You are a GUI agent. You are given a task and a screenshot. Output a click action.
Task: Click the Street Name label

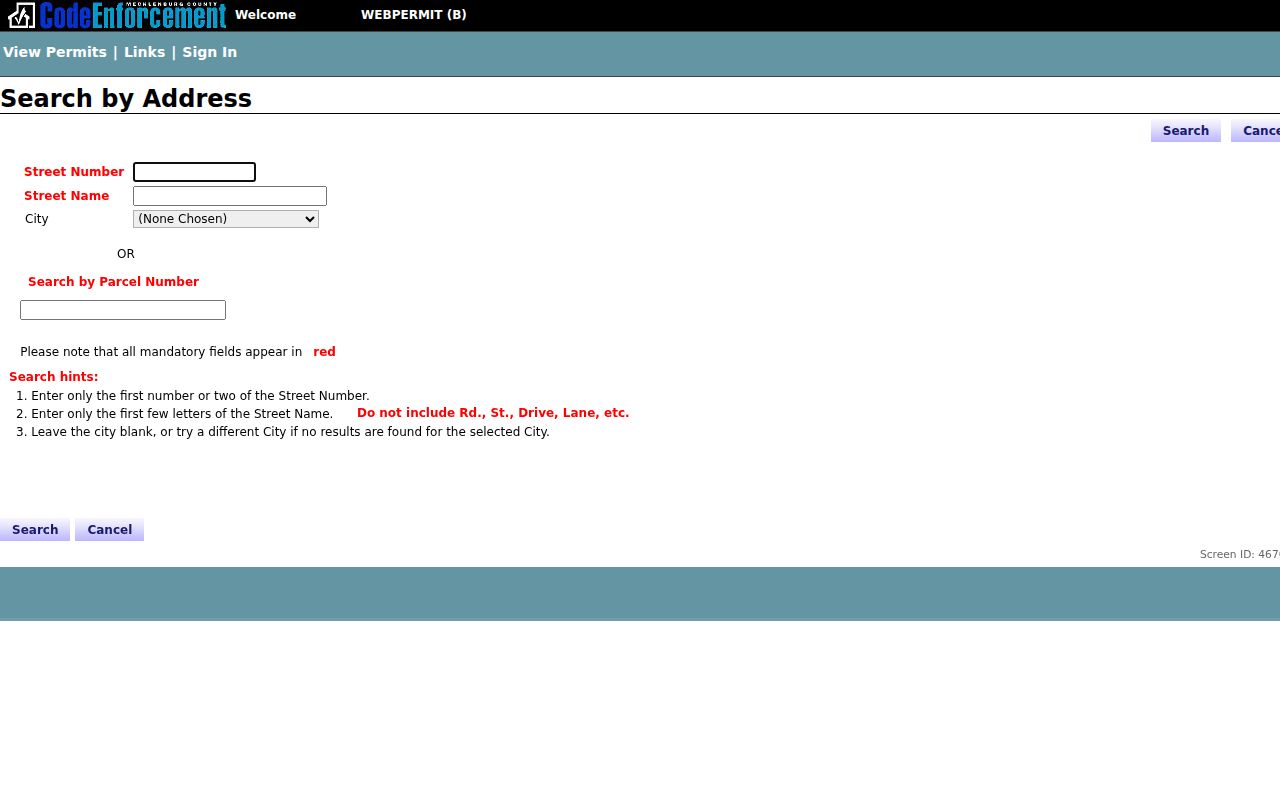66,196
